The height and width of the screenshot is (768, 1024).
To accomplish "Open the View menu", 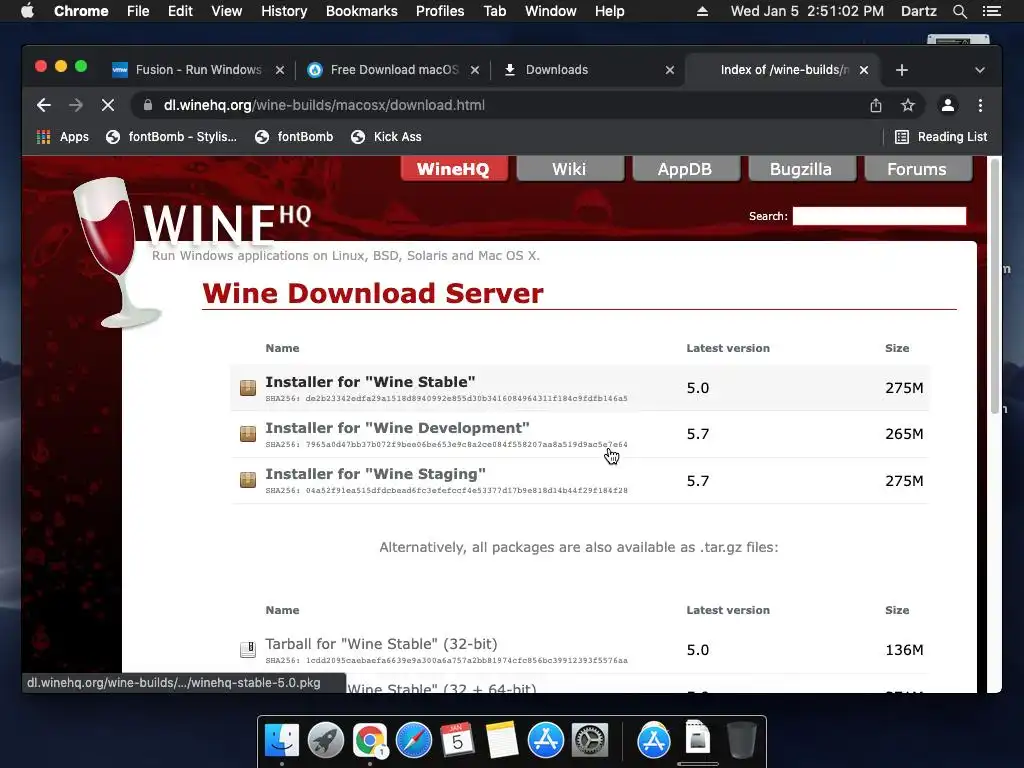I will click(227, 11).
